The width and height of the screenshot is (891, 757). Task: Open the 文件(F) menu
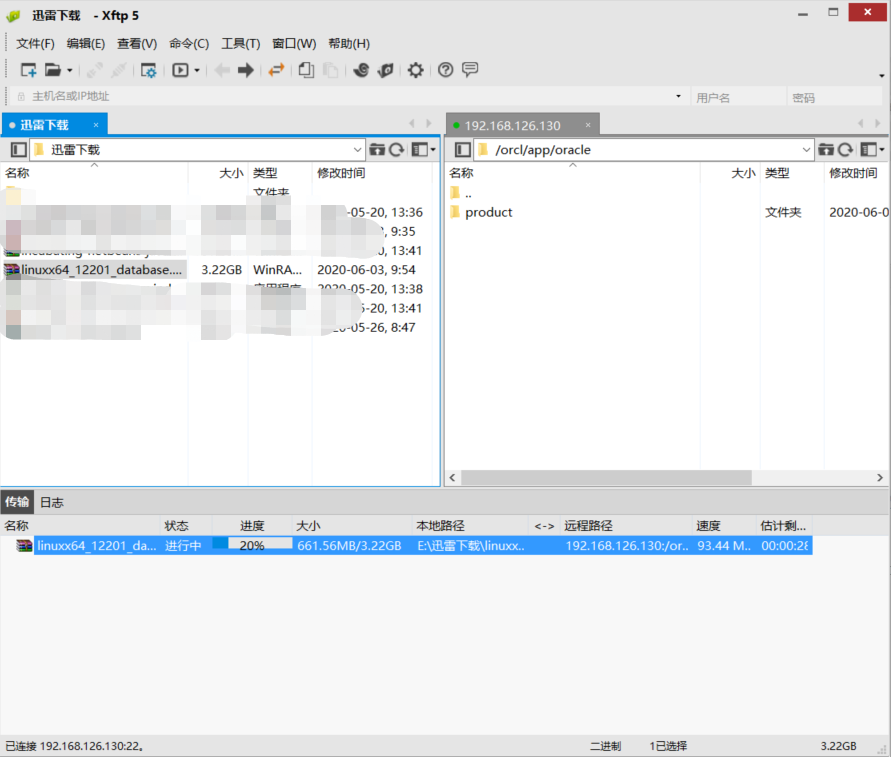pos(35,44)
